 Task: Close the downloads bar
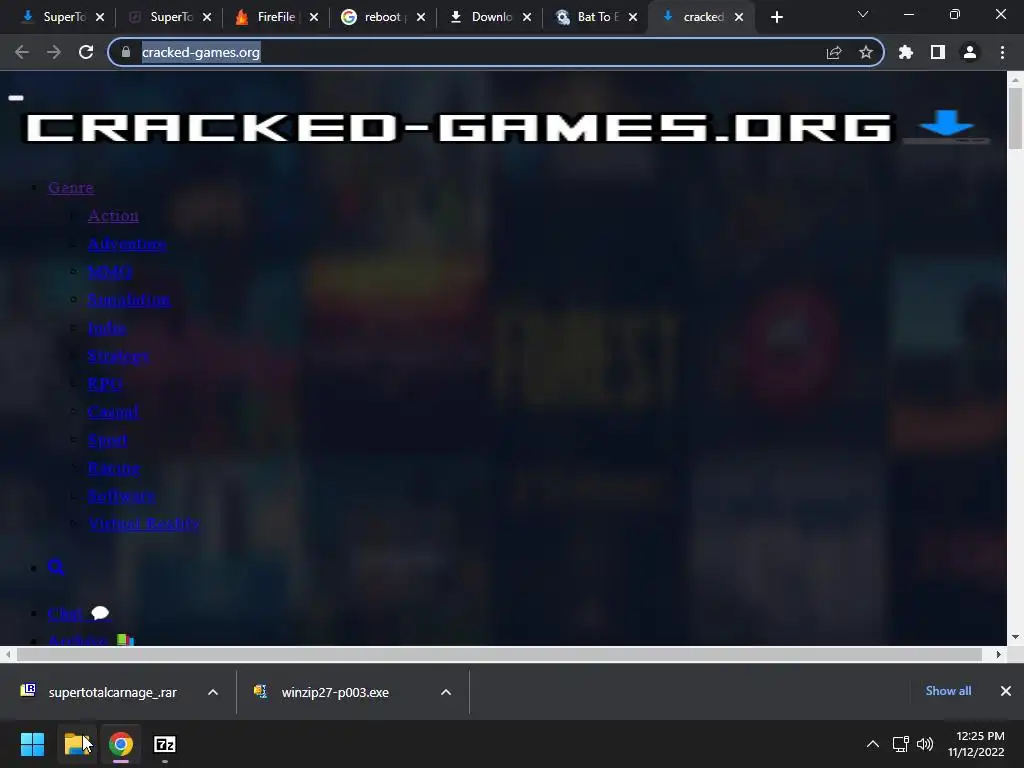point(1006,691)
